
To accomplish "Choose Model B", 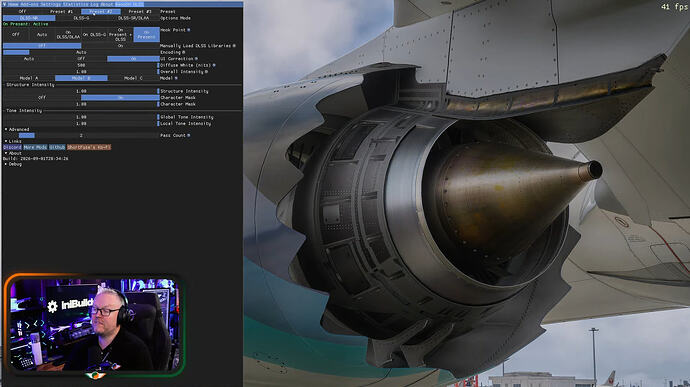I will point(81,78).
